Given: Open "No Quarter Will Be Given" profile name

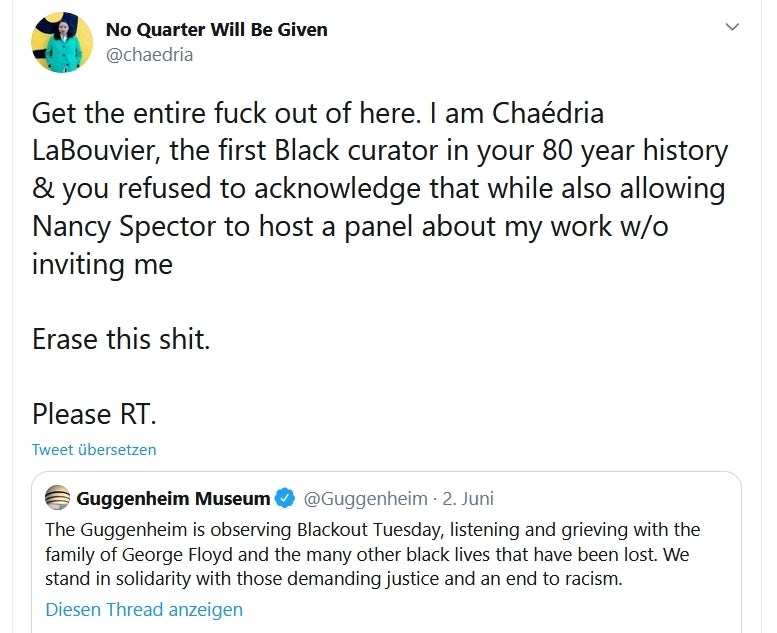Looking at the screenshot, I should [216, 29].
